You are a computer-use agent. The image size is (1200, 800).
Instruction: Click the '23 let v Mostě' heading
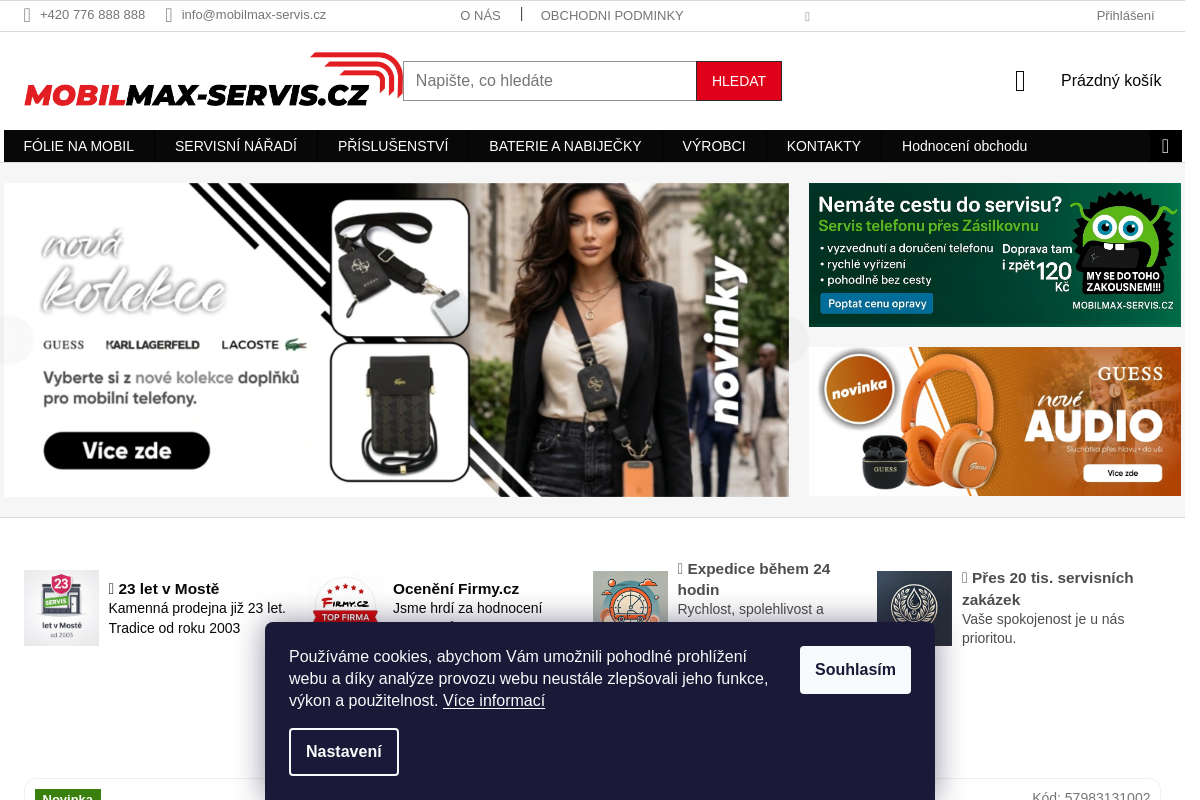coord(164,589)
